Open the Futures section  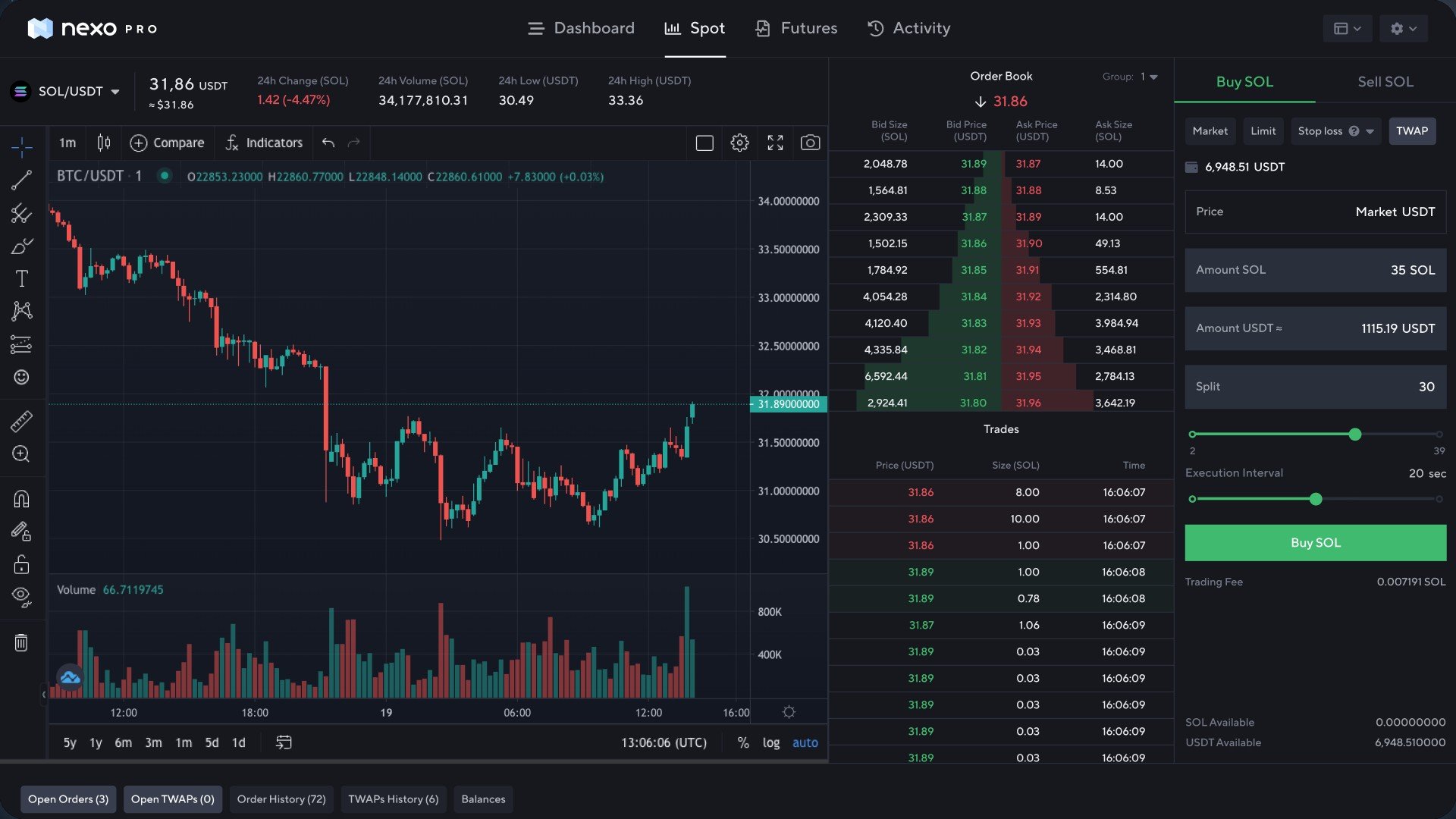click(x=796, y=29)
